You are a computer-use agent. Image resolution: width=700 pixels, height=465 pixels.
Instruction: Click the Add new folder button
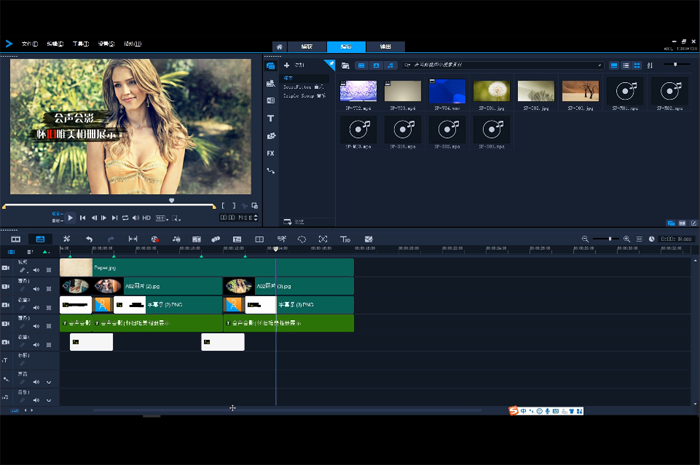coord(288,65)
